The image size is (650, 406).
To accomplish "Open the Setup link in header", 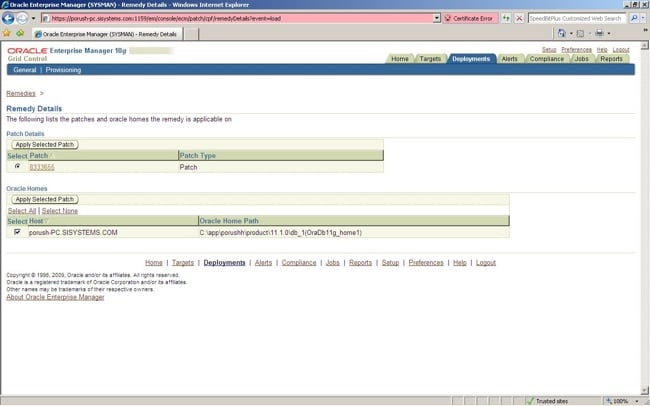I will pyautogui.click(x=549, y=50).
